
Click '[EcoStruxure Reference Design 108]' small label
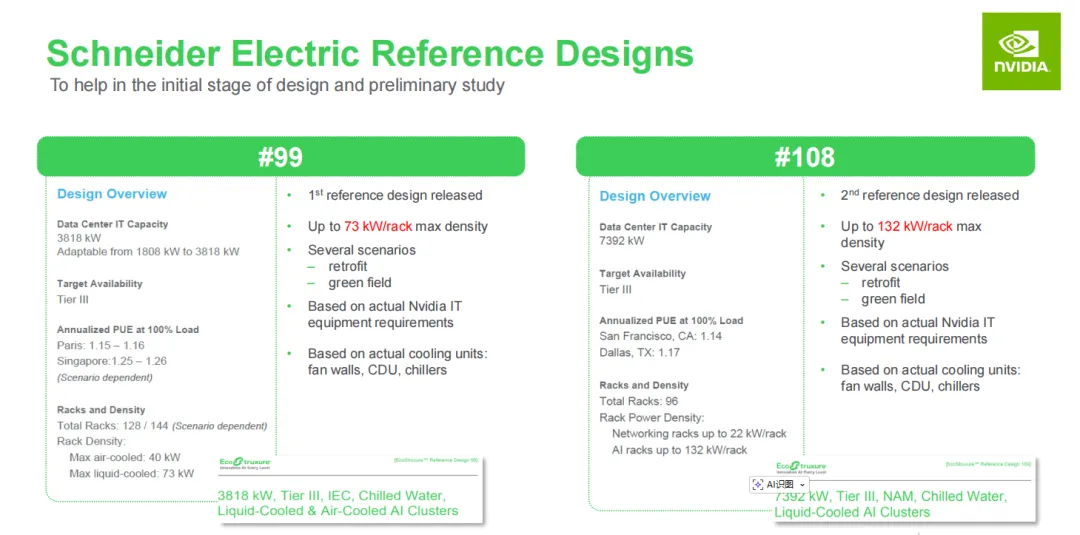click(988, 465)
